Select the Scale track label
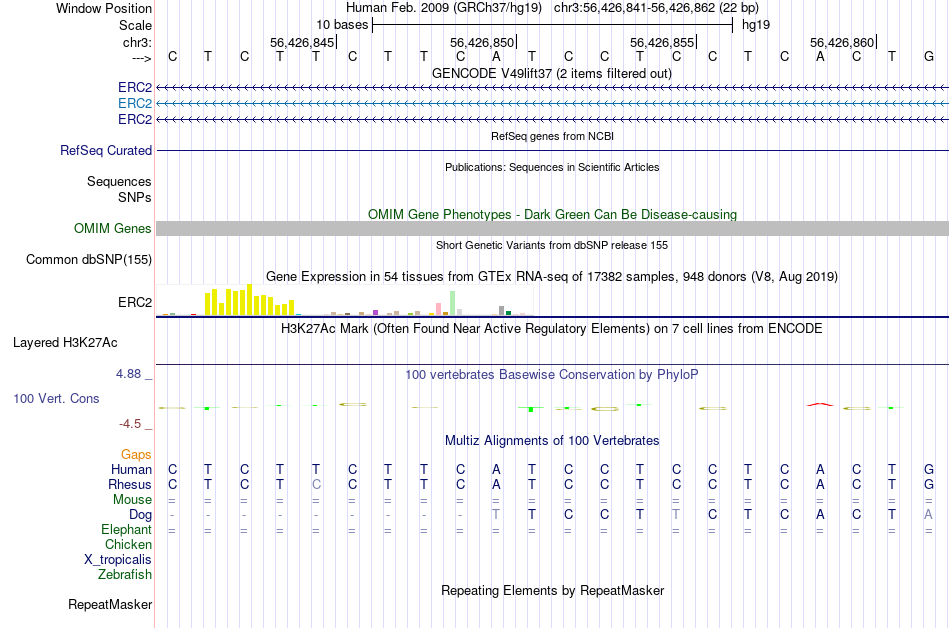Viewport: 950px width, 628px height. point(135,25)
